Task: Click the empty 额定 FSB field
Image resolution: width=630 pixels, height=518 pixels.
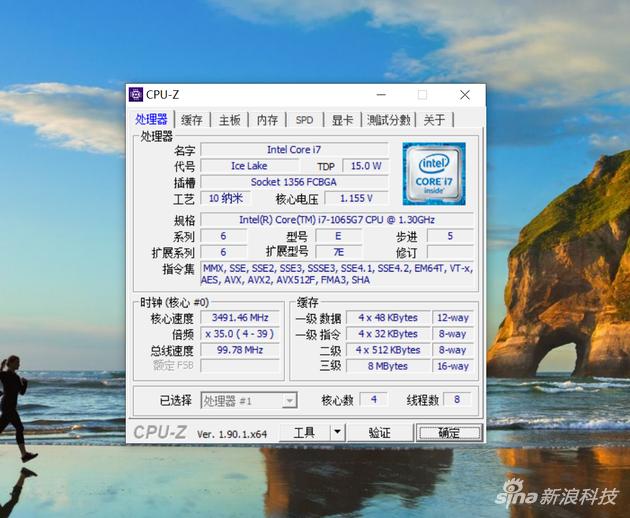Action: pos(240,365)
